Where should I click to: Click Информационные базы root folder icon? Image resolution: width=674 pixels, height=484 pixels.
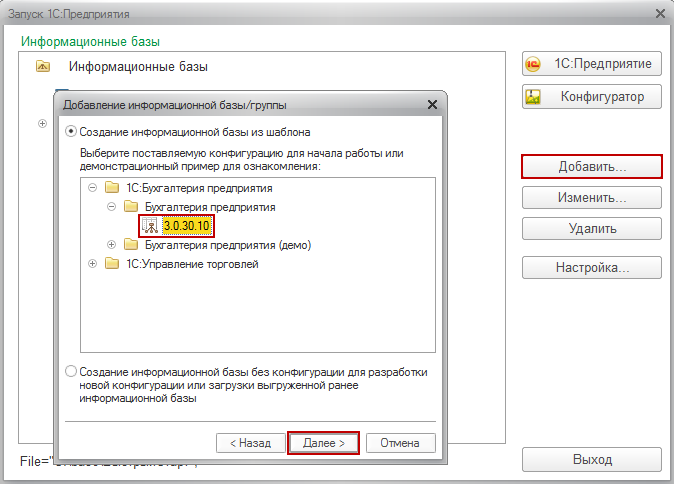[x=43, y=67]
